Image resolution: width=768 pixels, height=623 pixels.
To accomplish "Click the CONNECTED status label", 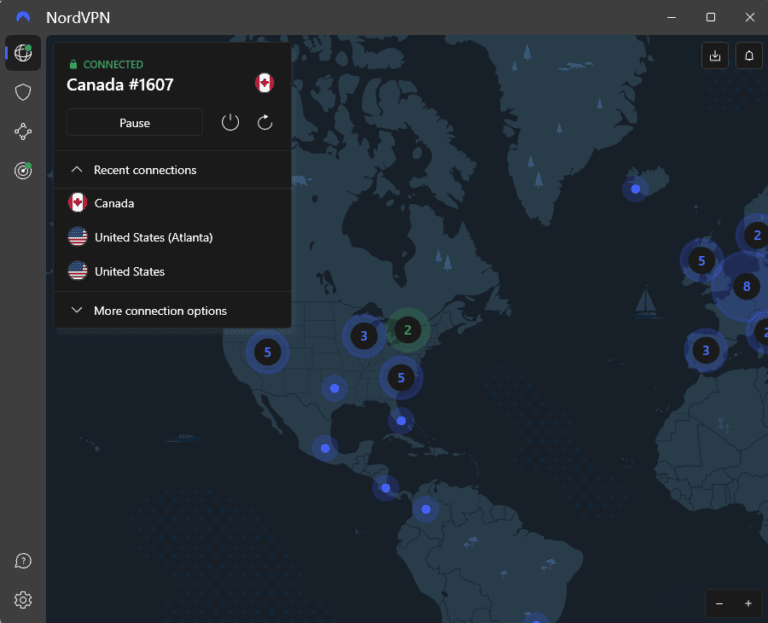I will pos(113,64).
